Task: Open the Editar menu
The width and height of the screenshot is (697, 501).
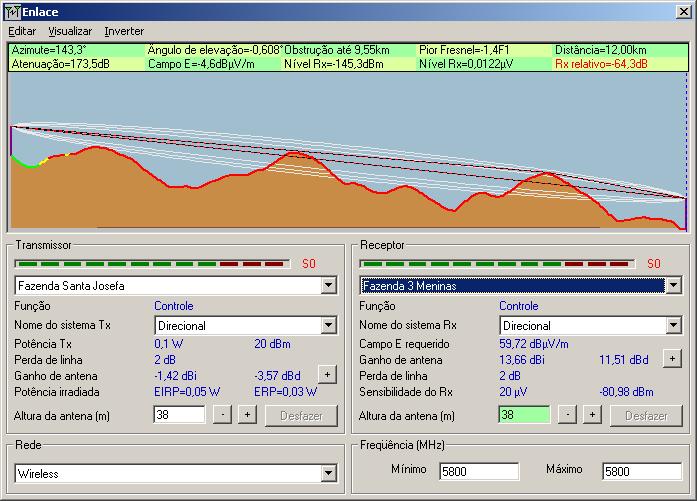Action: coord(22,32)
